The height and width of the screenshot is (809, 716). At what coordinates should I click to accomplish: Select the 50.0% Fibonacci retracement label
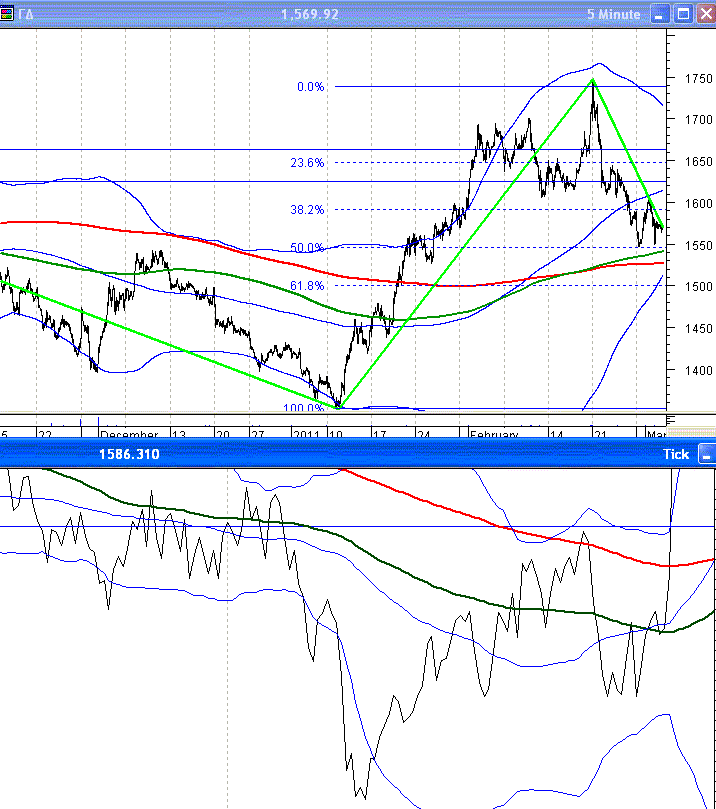[x=306, y=248]
